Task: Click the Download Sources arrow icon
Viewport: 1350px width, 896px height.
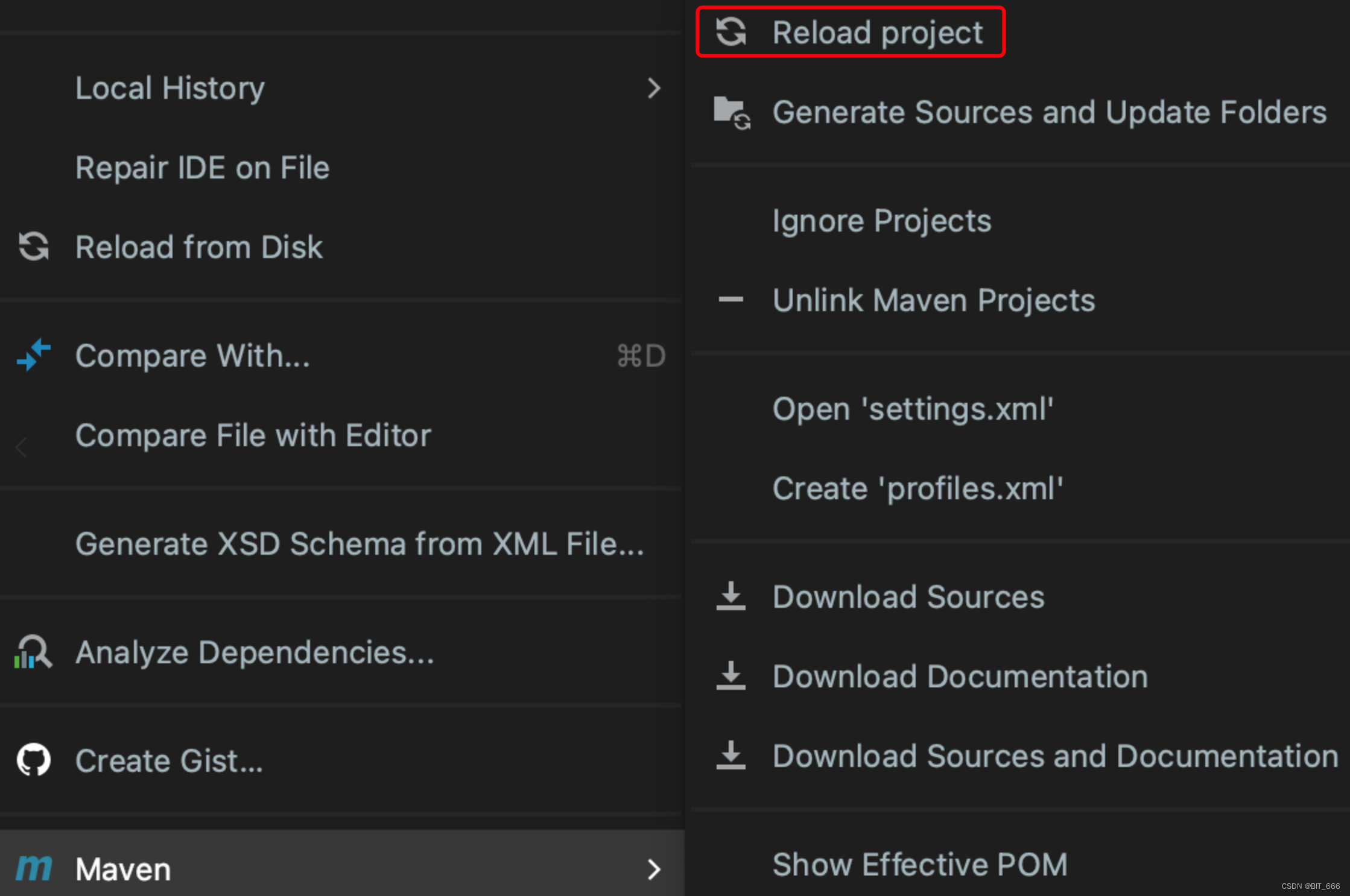Action: pyautogui.click(x=730, y=596)
